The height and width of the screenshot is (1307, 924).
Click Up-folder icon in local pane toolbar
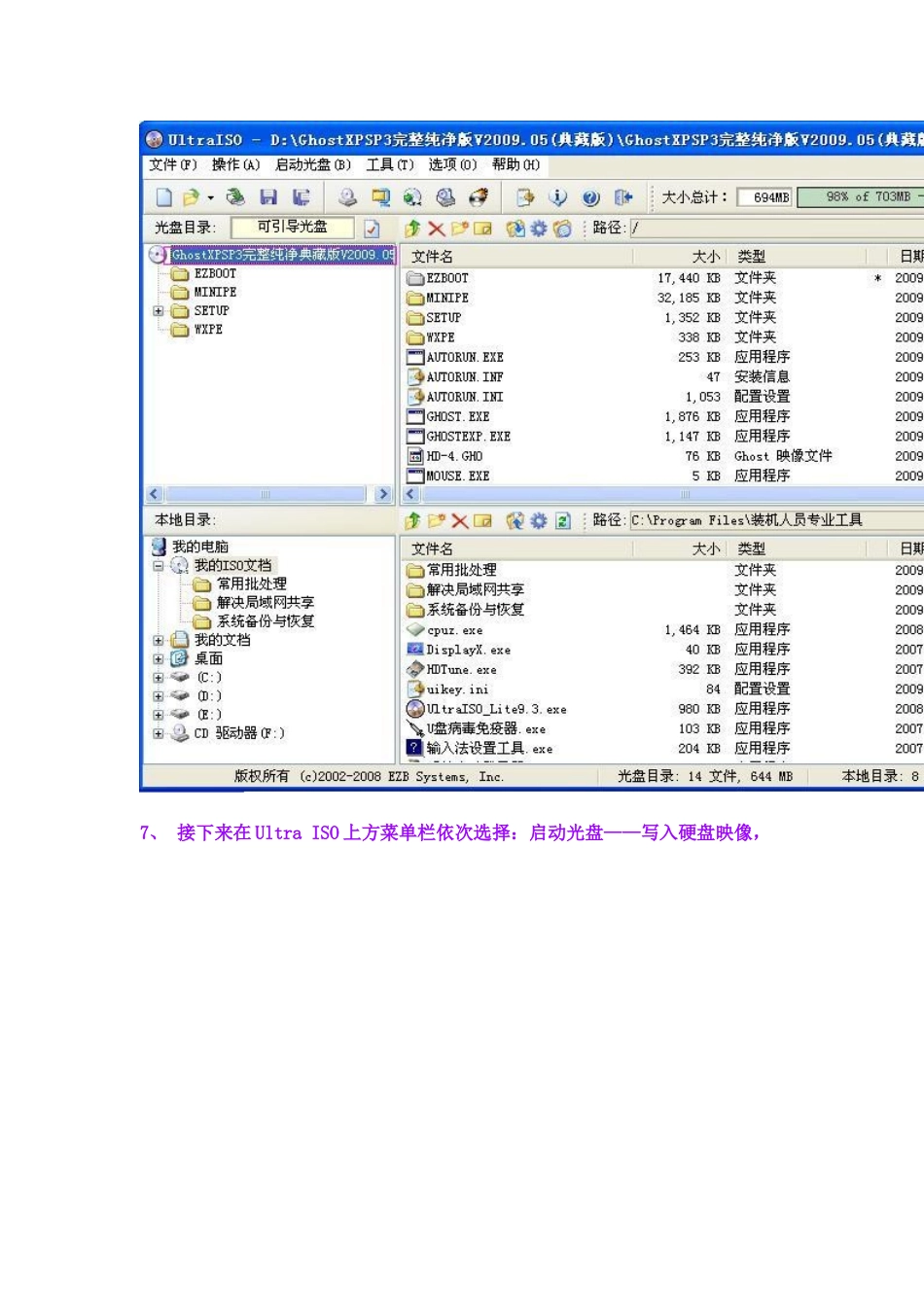point(413,521)
